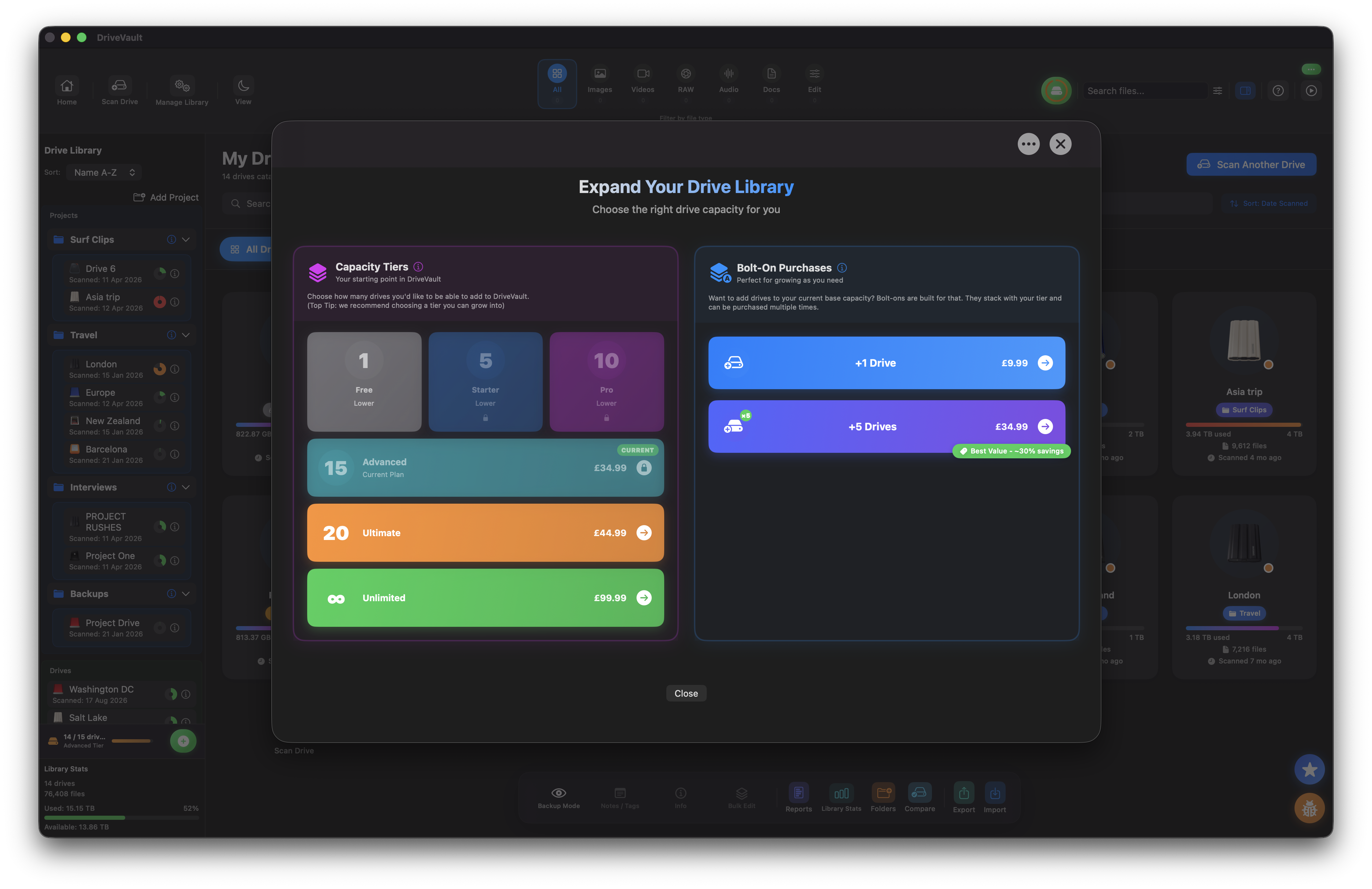Screen dimensions: 1372x889
Task: Toggle Backup Mode eye icon
Action: pyautogui.click(x=559, y=793)
